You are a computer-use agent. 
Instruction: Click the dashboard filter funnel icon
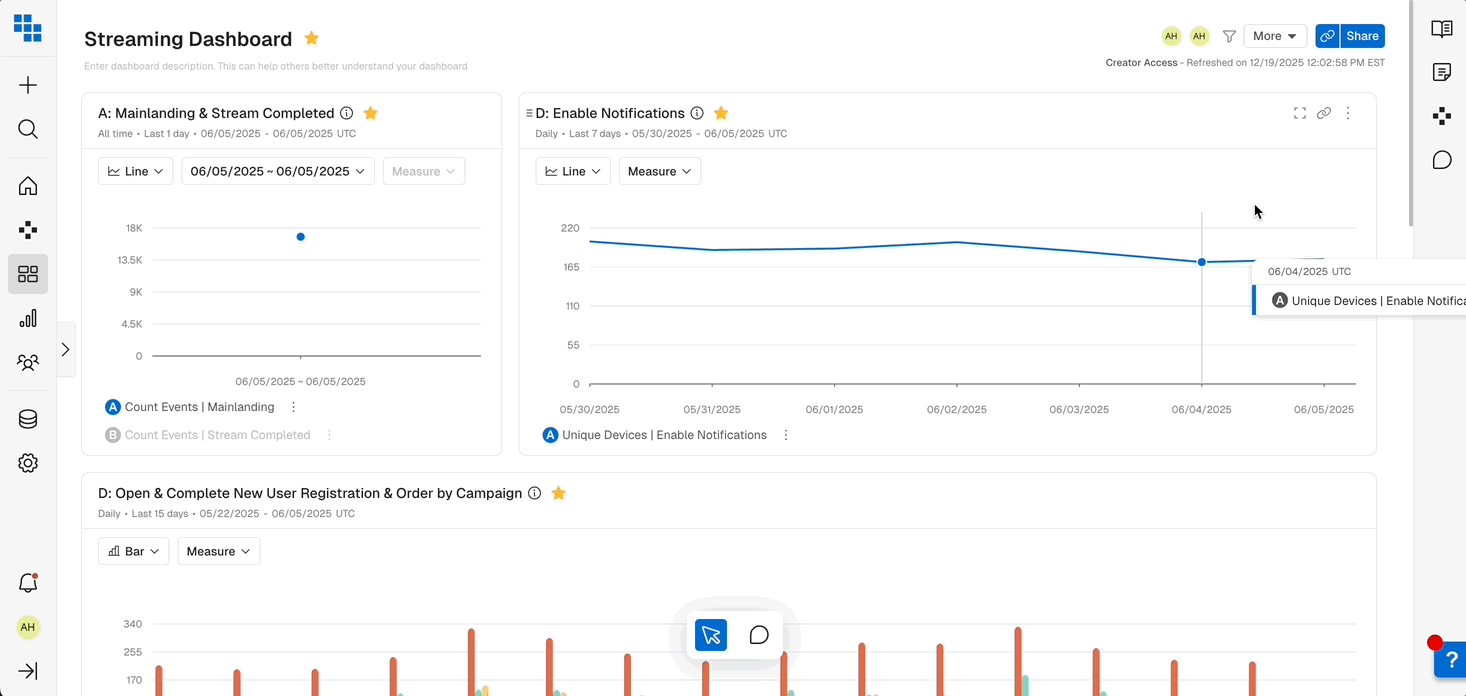coord(1229,36)
